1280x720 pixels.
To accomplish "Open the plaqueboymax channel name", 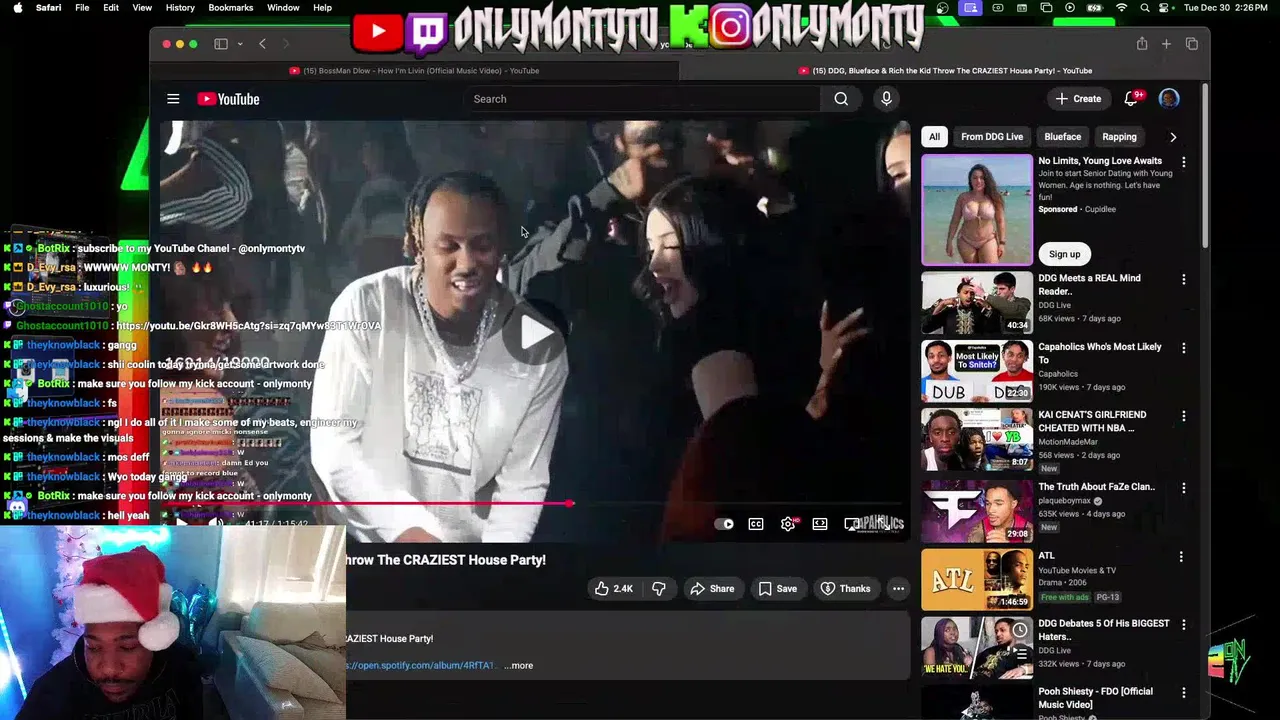I will click(x=1065, y=501).
